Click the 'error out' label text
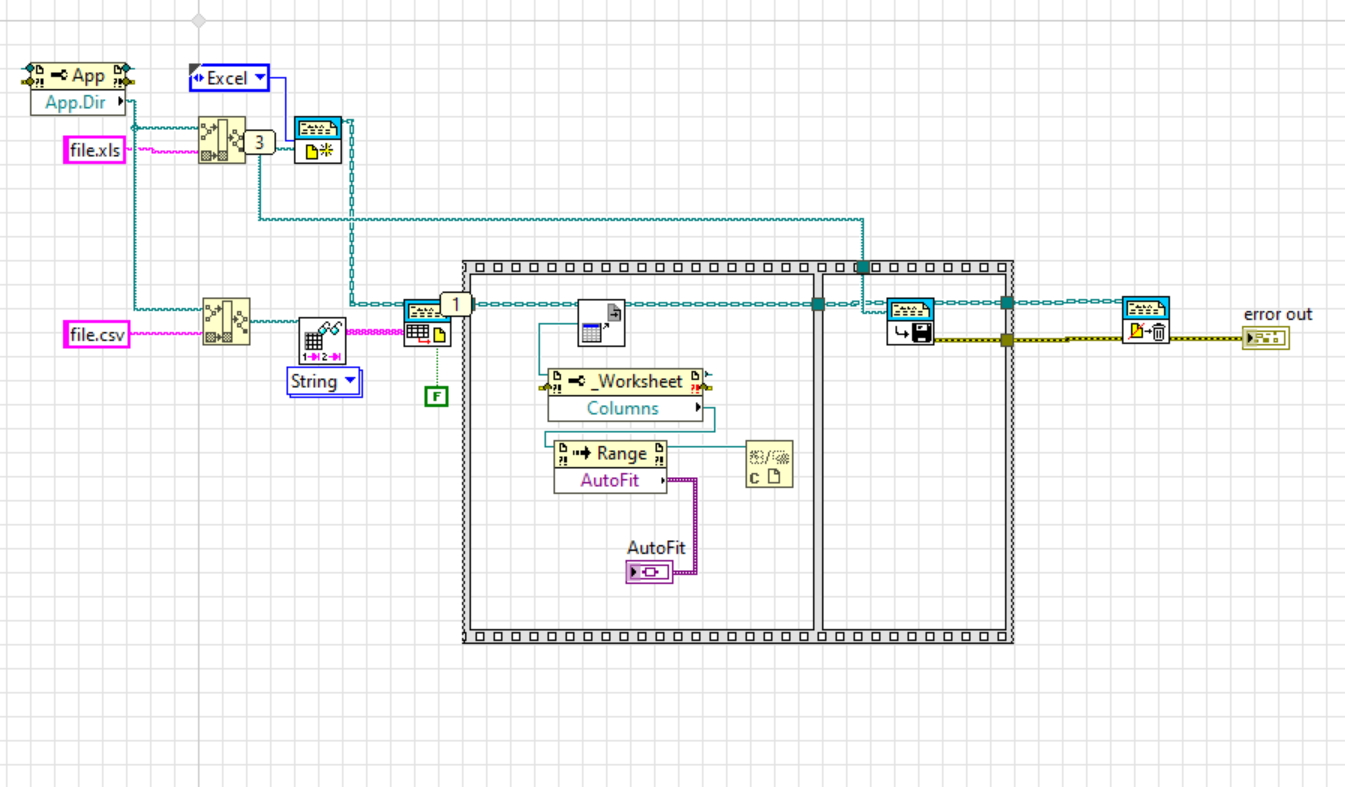This screenshot has height=787, width=1345. (1278, 314)
